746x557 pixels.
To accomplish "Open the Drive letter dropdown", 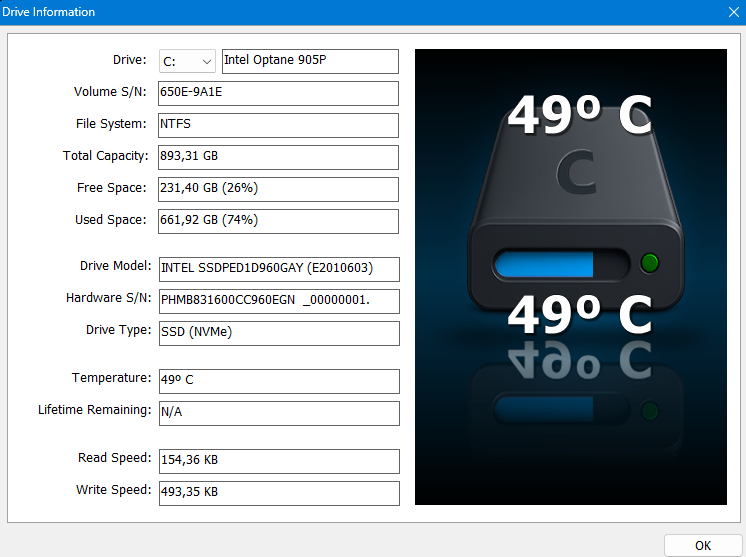I will pyautogui.click(x=187, y=61).
